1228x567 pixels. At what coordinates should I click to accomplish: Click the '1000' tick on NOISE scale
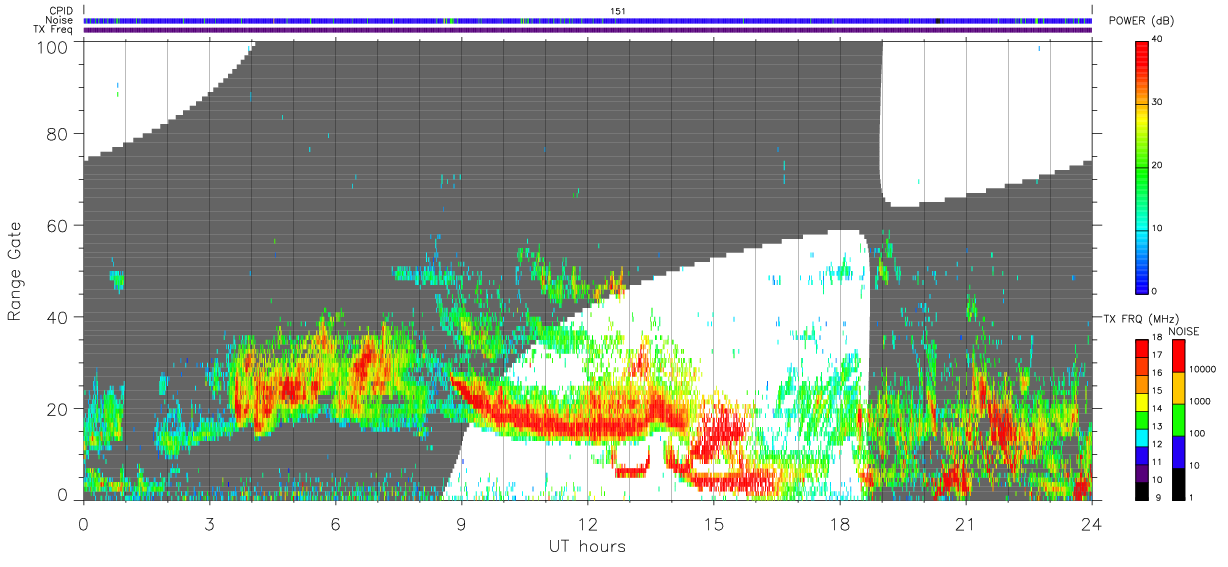click(1202, 400)
